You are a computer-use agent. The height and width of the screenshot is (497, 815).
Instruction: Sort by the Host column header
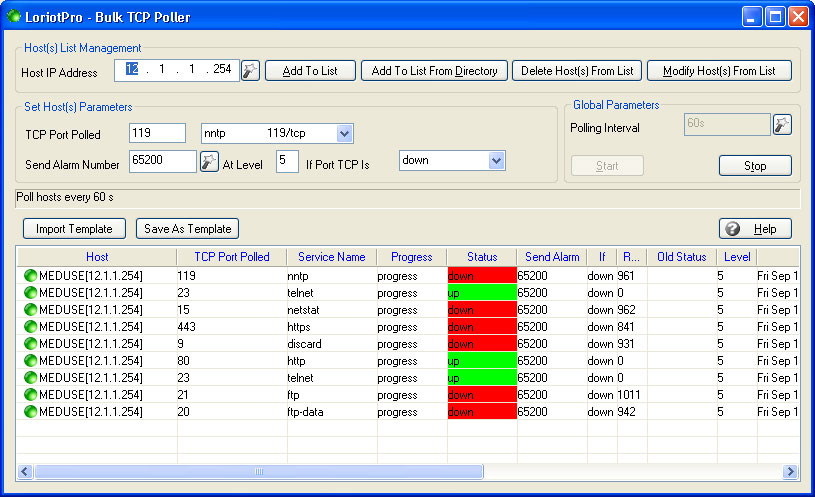(97, 257)
